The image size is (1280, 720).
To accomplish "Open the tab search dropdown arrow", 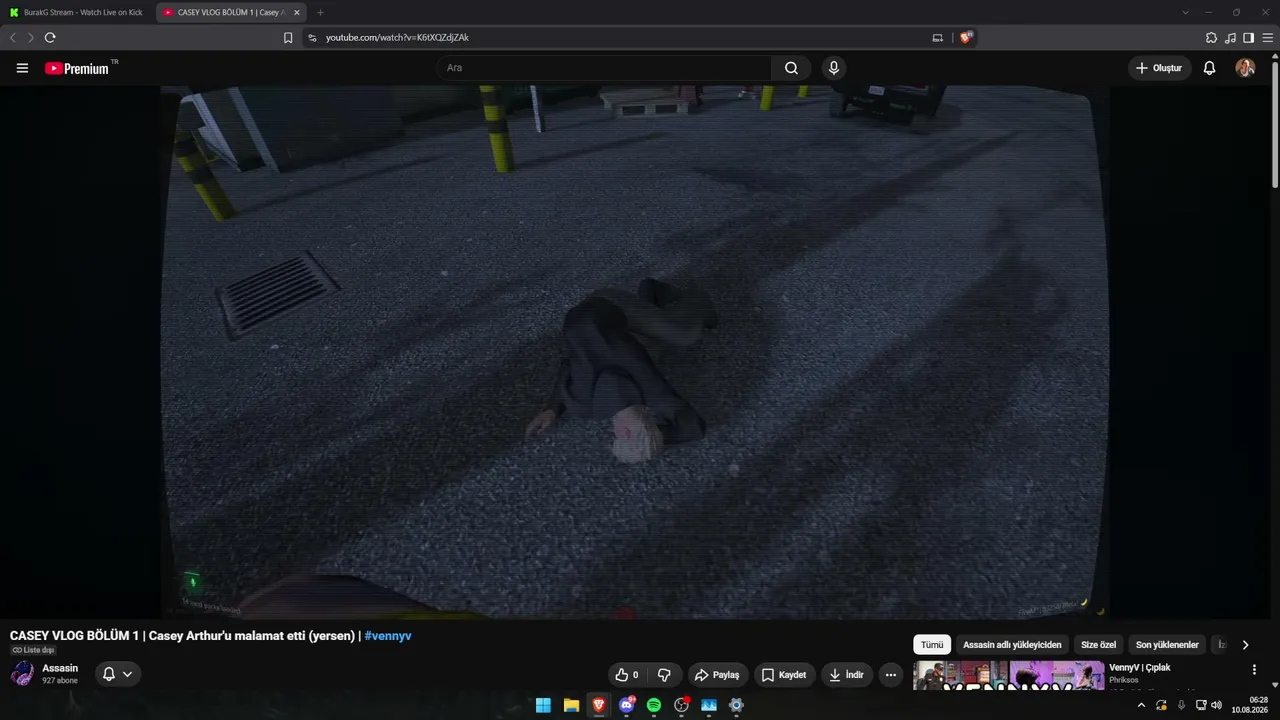I will point(1185,12).
